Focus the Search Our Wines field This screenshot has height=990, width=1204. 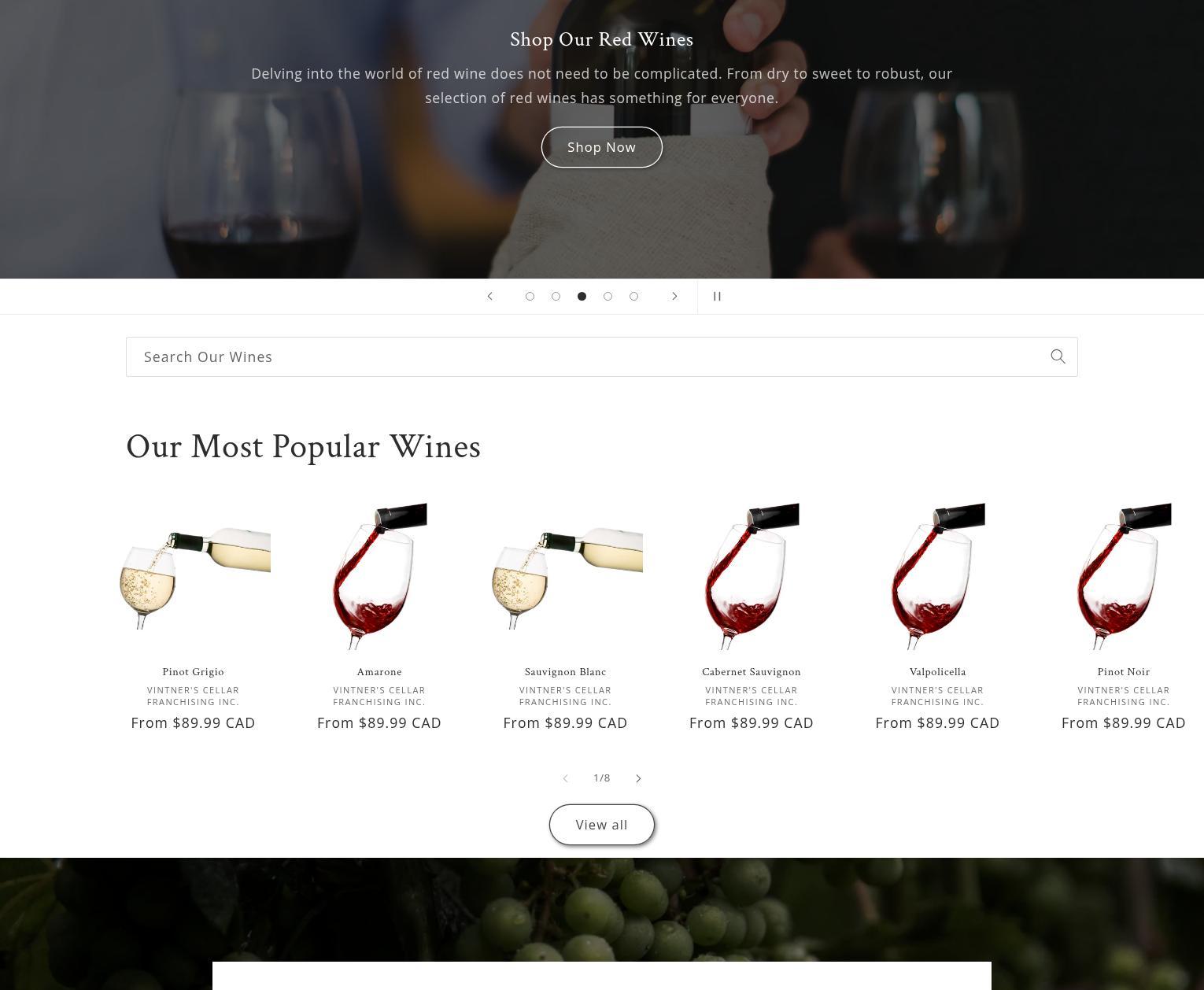pos(602,356)
